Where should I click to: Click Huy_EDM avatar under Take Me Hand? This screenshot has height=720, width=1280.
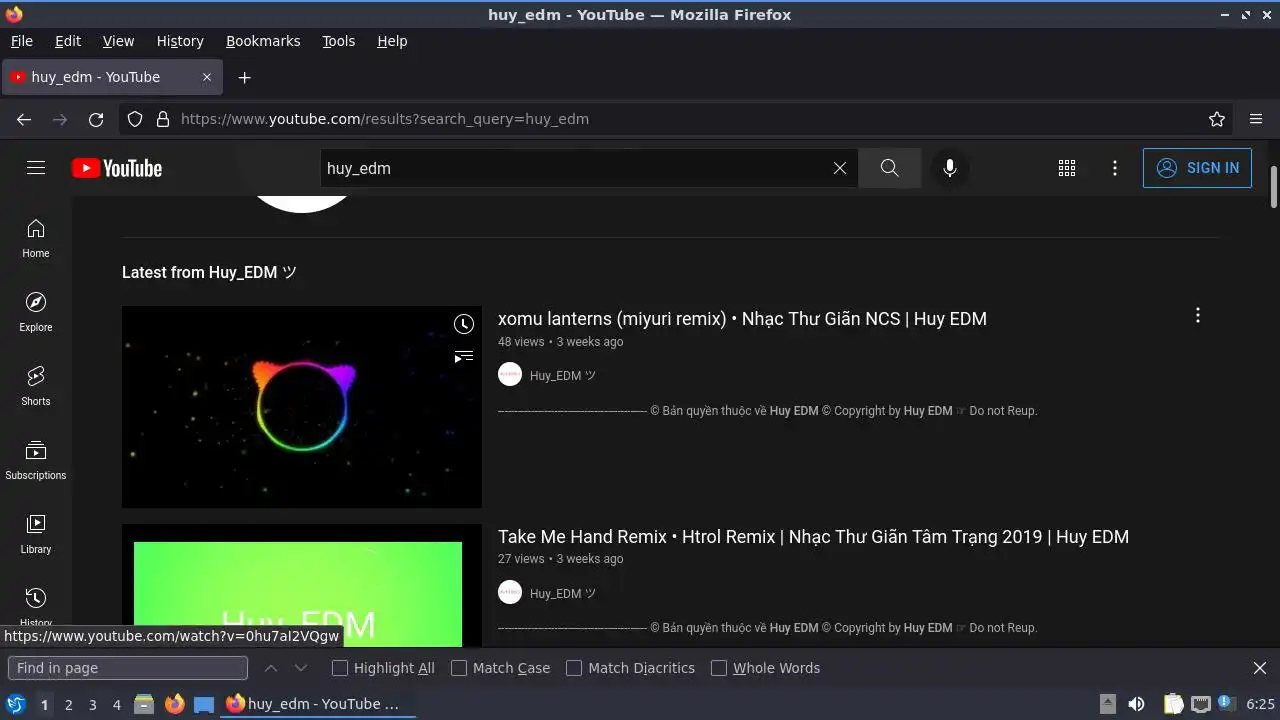coord(510,592)
